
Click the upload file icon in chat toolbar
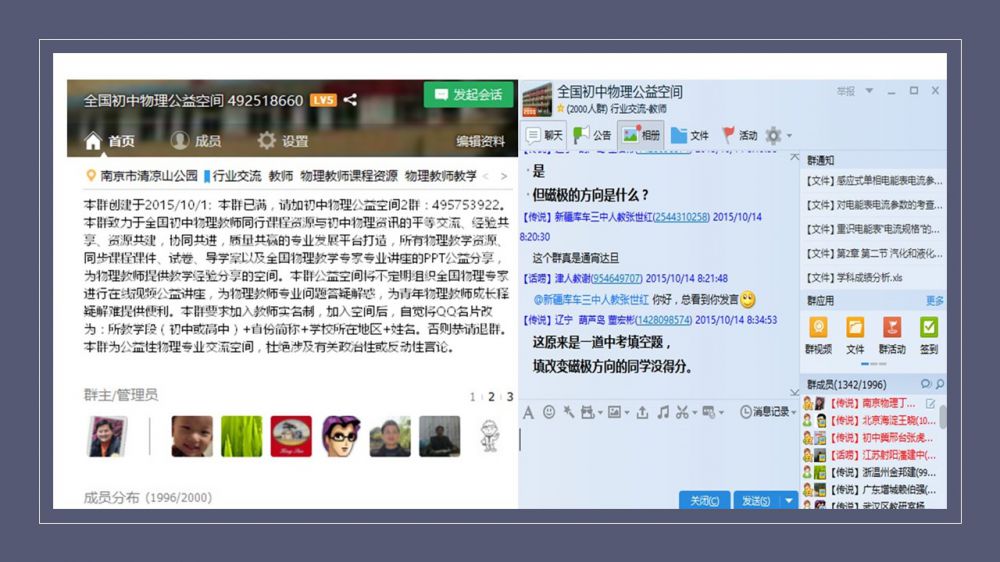point(641,412)
